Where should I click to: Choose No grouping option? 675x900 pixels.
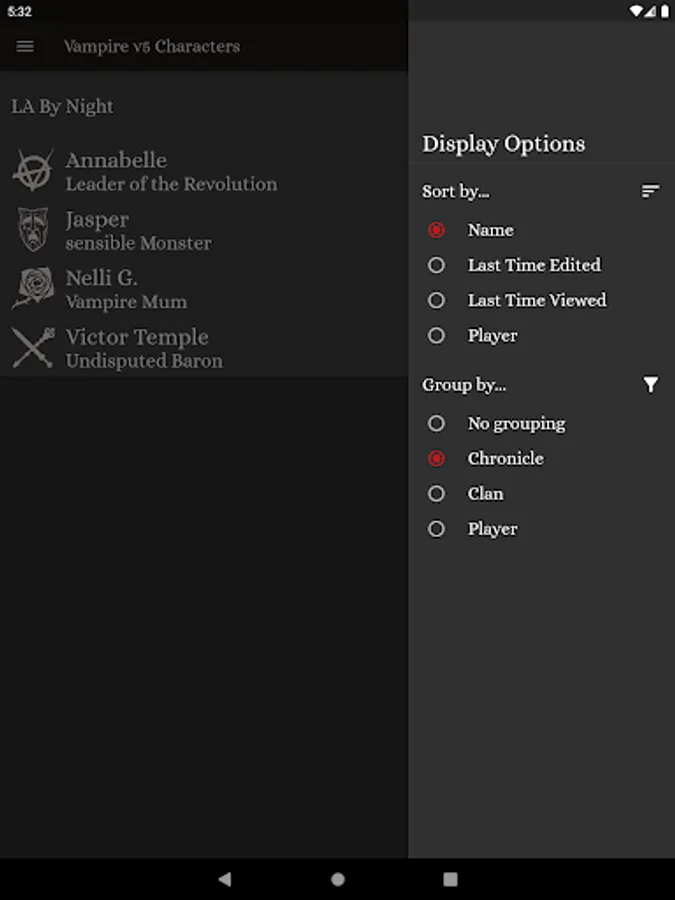437,424
